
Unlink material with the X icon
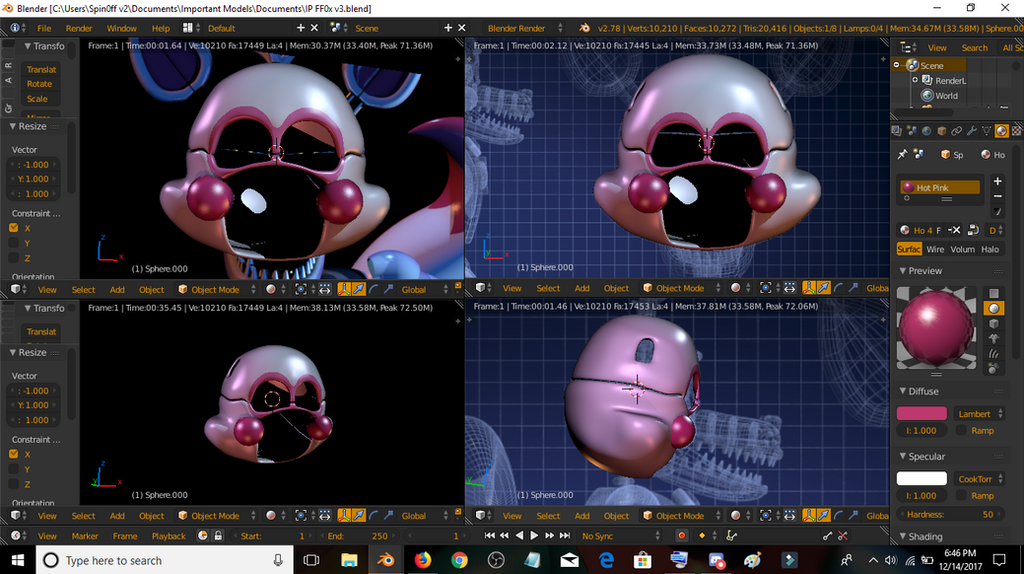point(954,230)
